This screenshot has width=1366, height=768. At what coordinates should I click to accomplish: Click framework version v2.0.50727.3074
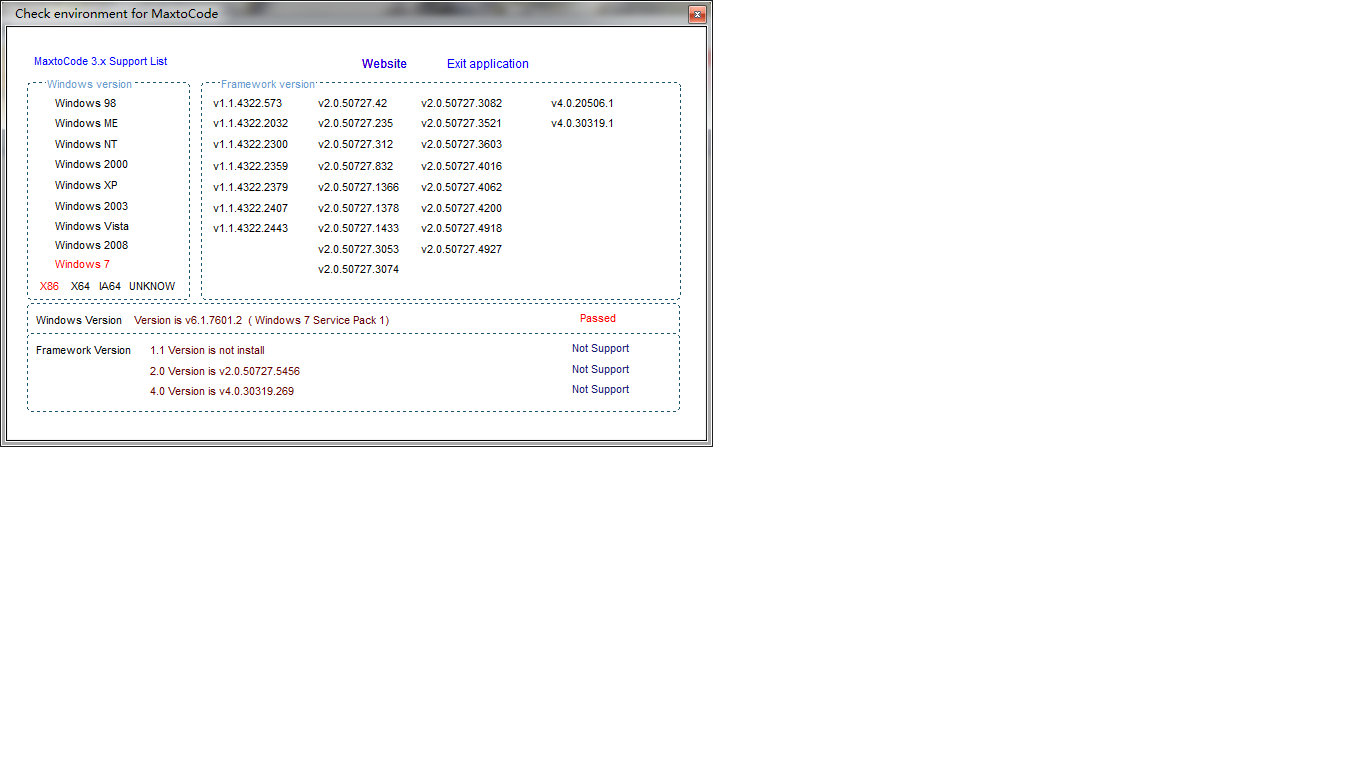[359, 269]
